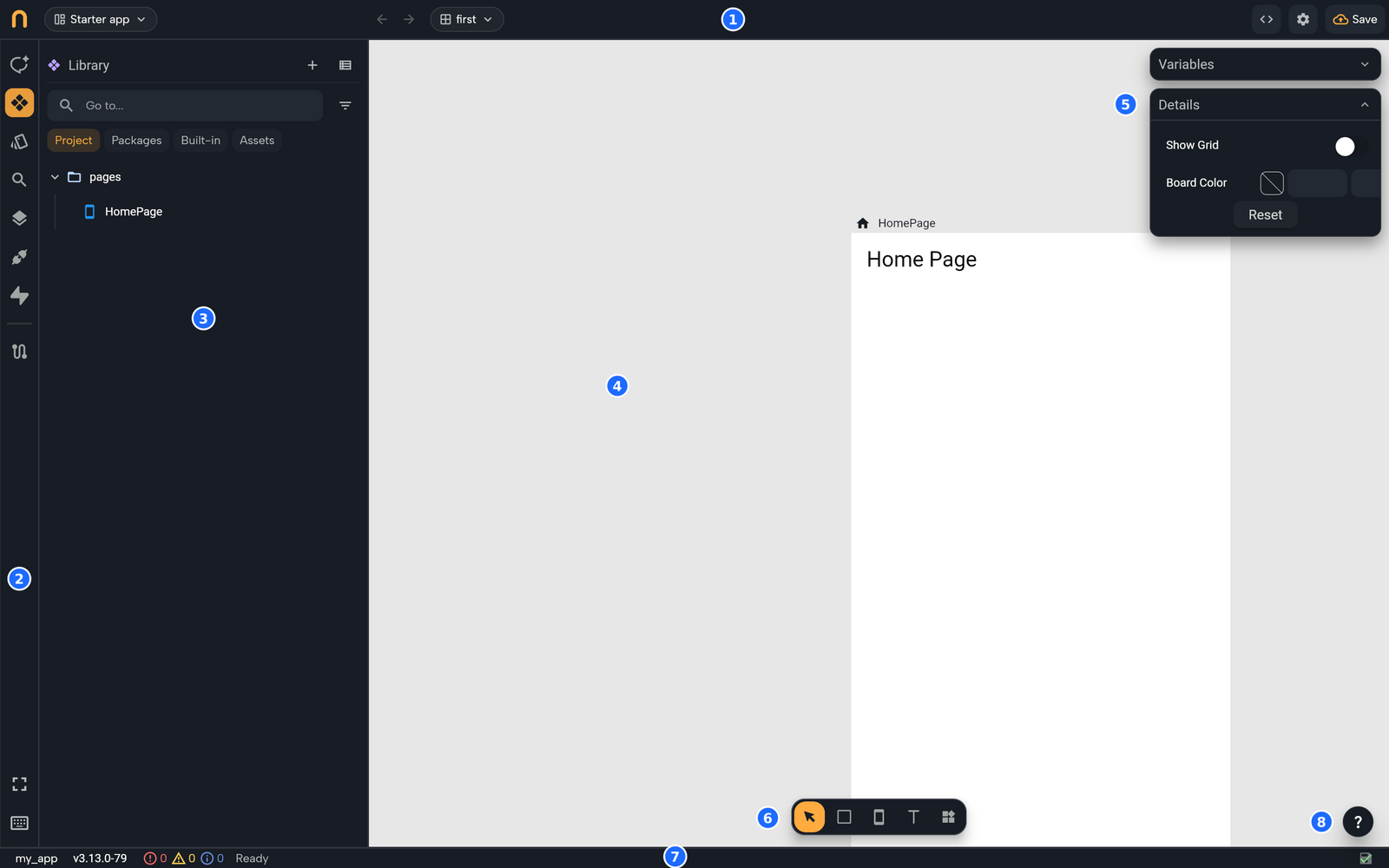Choose the Rectangle container tool
The width and height of the screenshot is (1389, 868).
844,817
